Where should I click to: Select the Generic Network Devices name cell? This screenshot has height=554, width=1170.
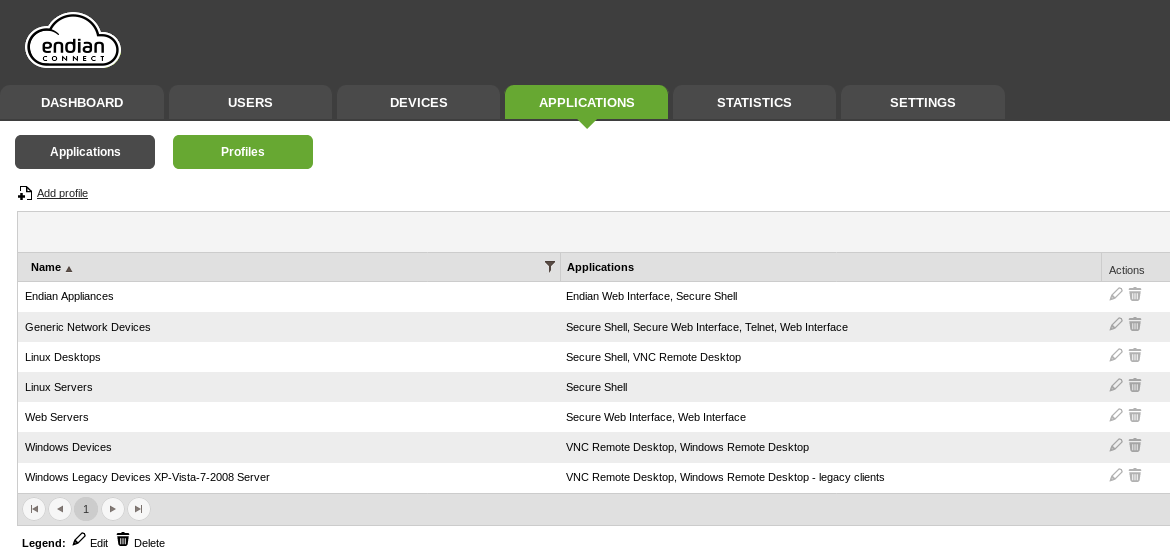coord(289,327)
